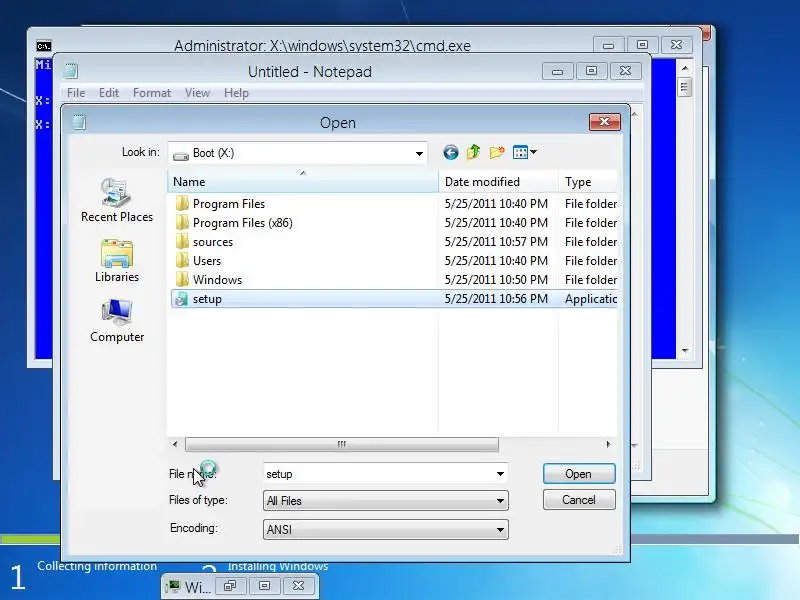The width and height of the screenshot is (800, 600).
Task: Minimize the Notepad window
Action: click(x=558, y=71)
